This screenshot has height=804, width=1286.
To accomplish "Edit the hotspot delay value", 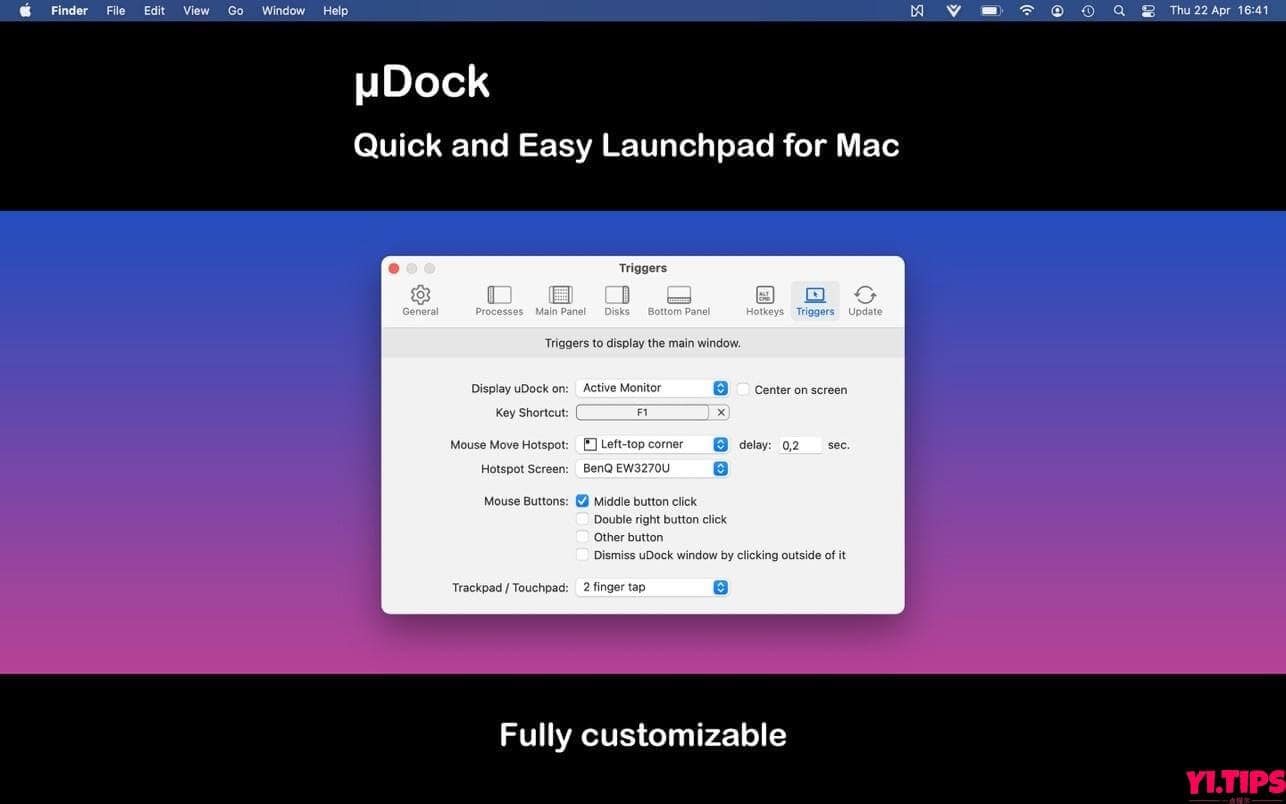I will (x=798, y=444).
